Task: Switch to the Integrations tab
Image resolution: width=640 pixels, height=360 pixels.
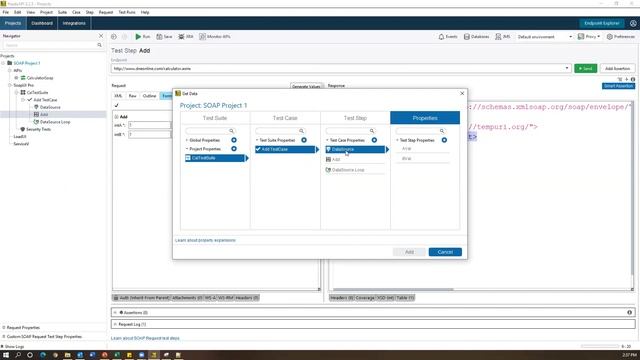Action: pos(74,23)
